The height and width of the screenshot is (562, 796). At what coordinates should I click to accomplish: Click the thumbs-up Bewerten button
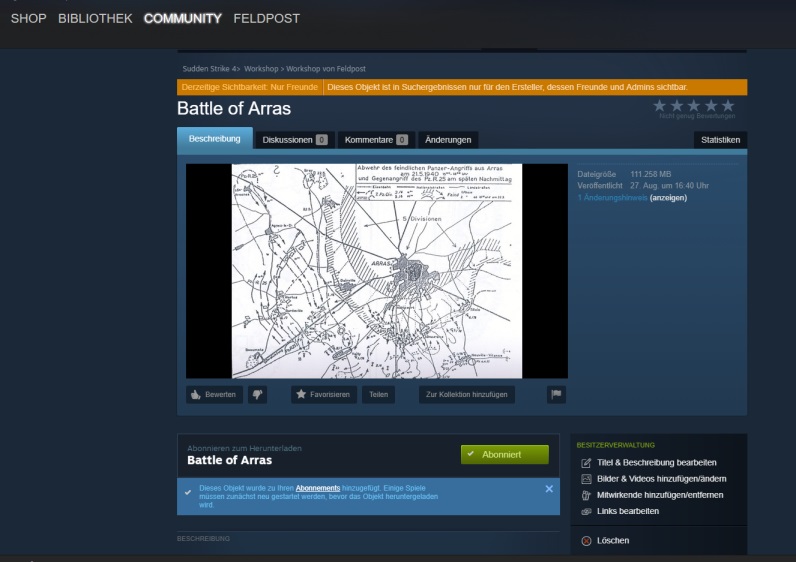pyautogui.click(x=214, y=394)
